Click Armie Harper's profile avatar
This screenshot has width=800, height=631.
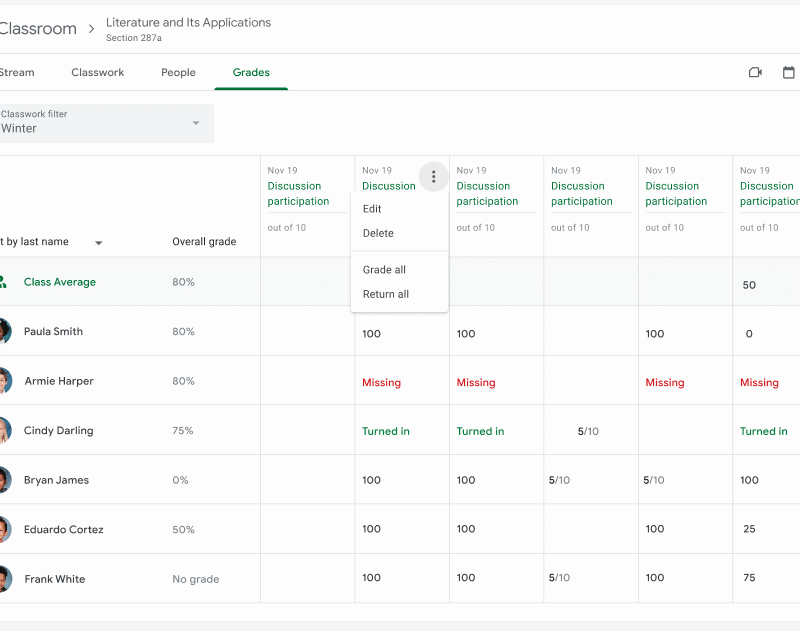coord(7,381)
